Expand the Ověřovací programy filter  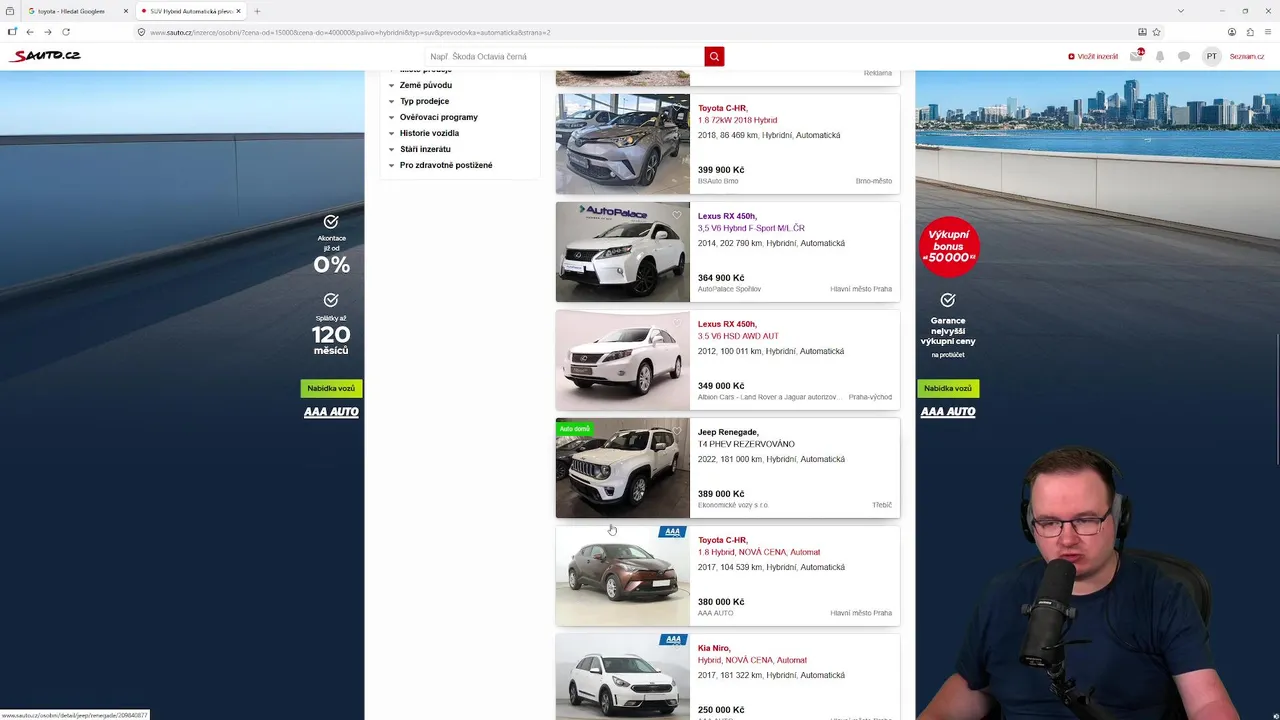438,117
